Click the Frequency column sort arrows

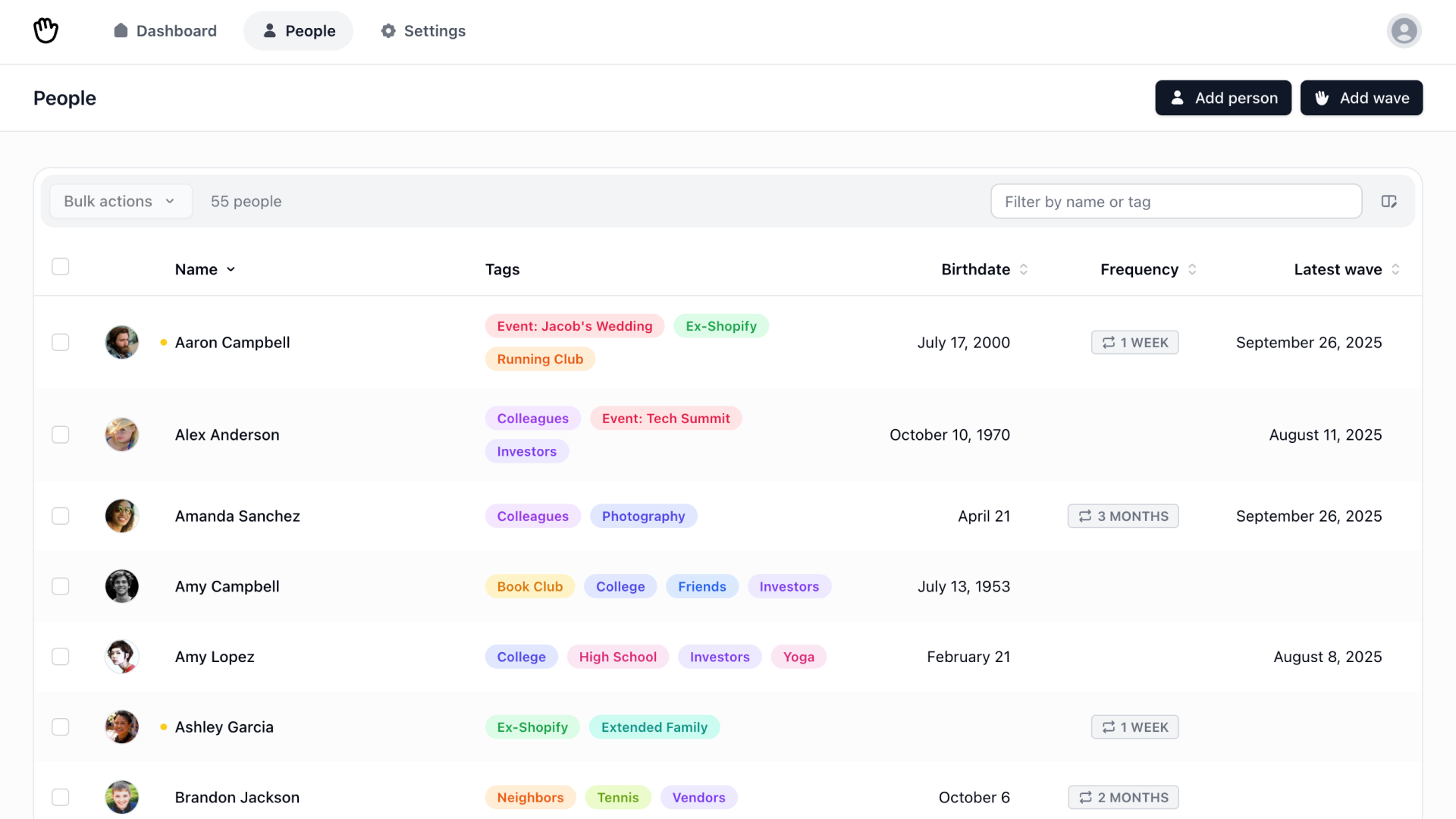(x=1192, y=269)
